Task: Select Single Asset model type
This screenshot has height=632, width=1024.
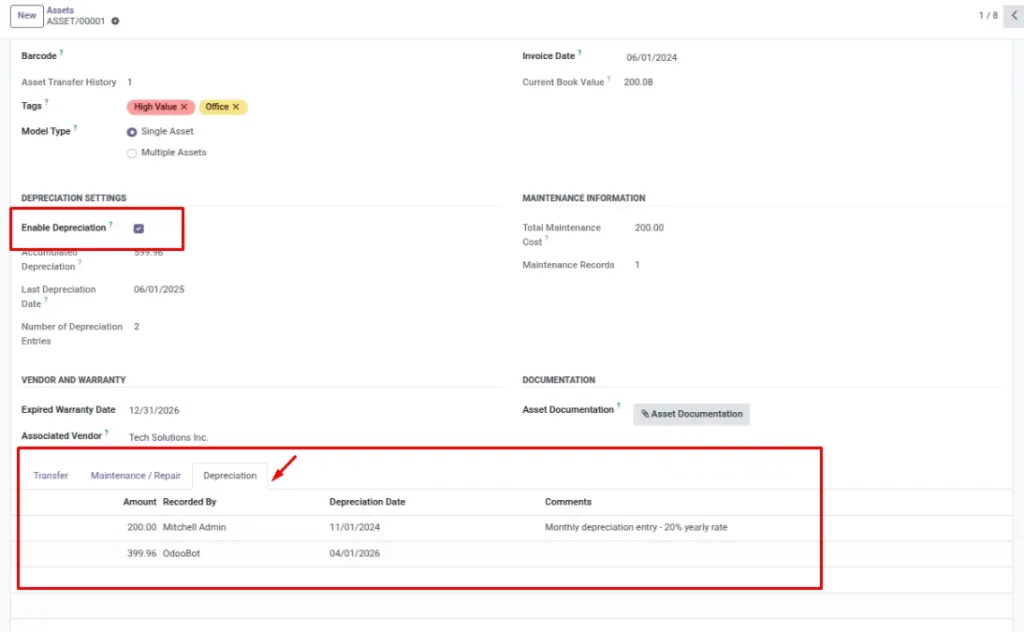Action: click(x=132, y=132)
